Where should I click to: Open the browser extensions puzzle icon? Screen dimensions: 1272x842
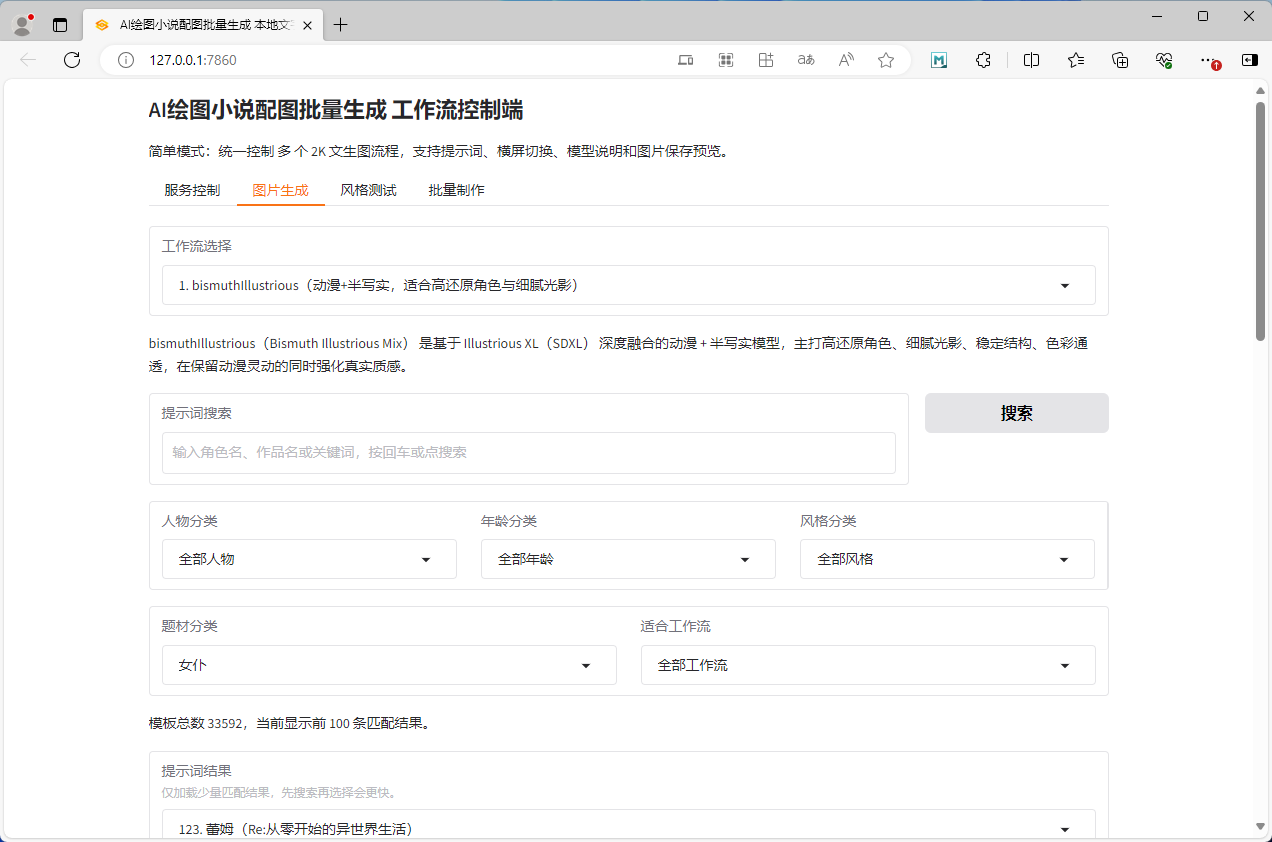pos(983,60)
